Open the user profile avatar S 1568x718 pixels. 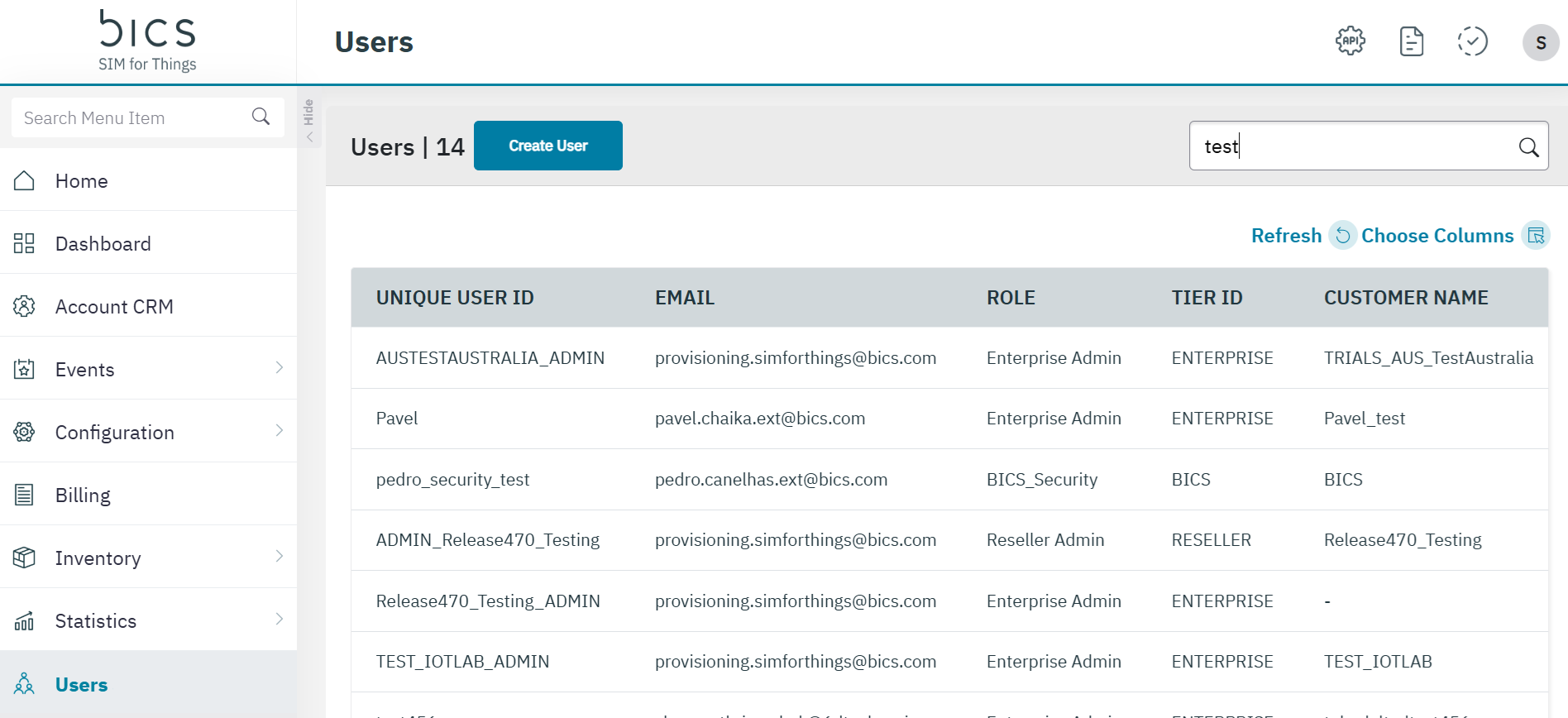(1540, 42)
